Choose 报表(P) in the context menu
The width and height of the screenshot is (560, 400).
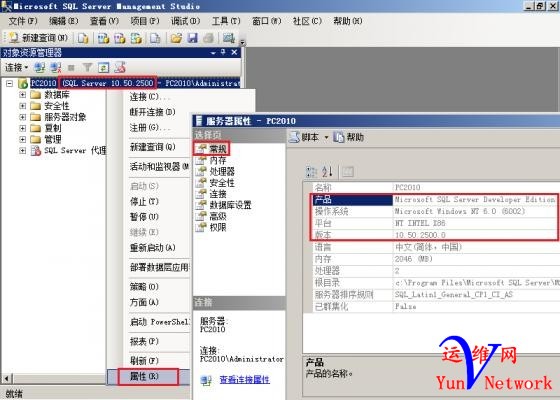[144, 341]
